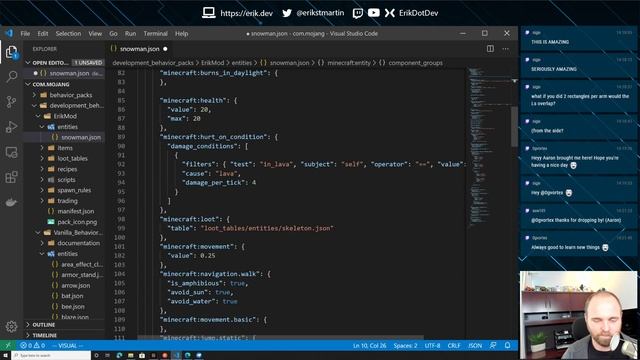Click minecraftentity in the breadcrumb
The image size is (640, 360).
pyautogui.click(x=349, y=63)
